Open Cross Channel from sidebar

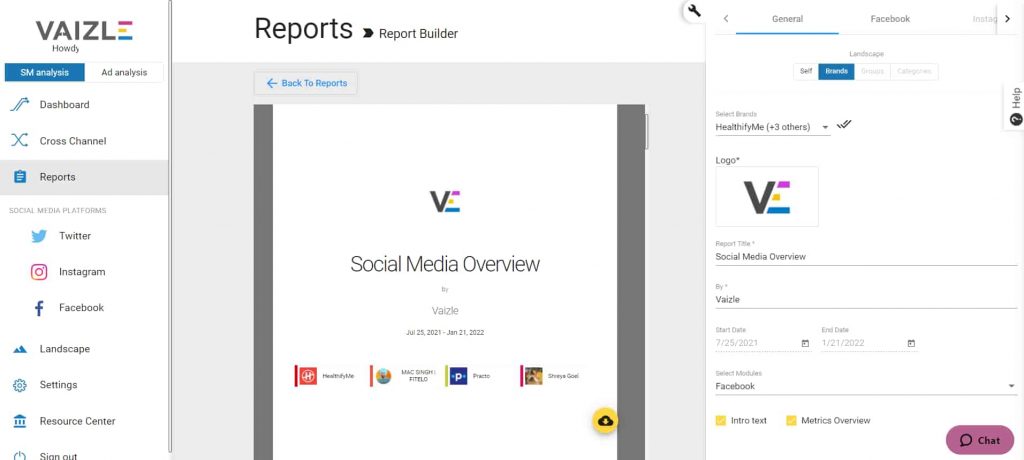(84, 140)
